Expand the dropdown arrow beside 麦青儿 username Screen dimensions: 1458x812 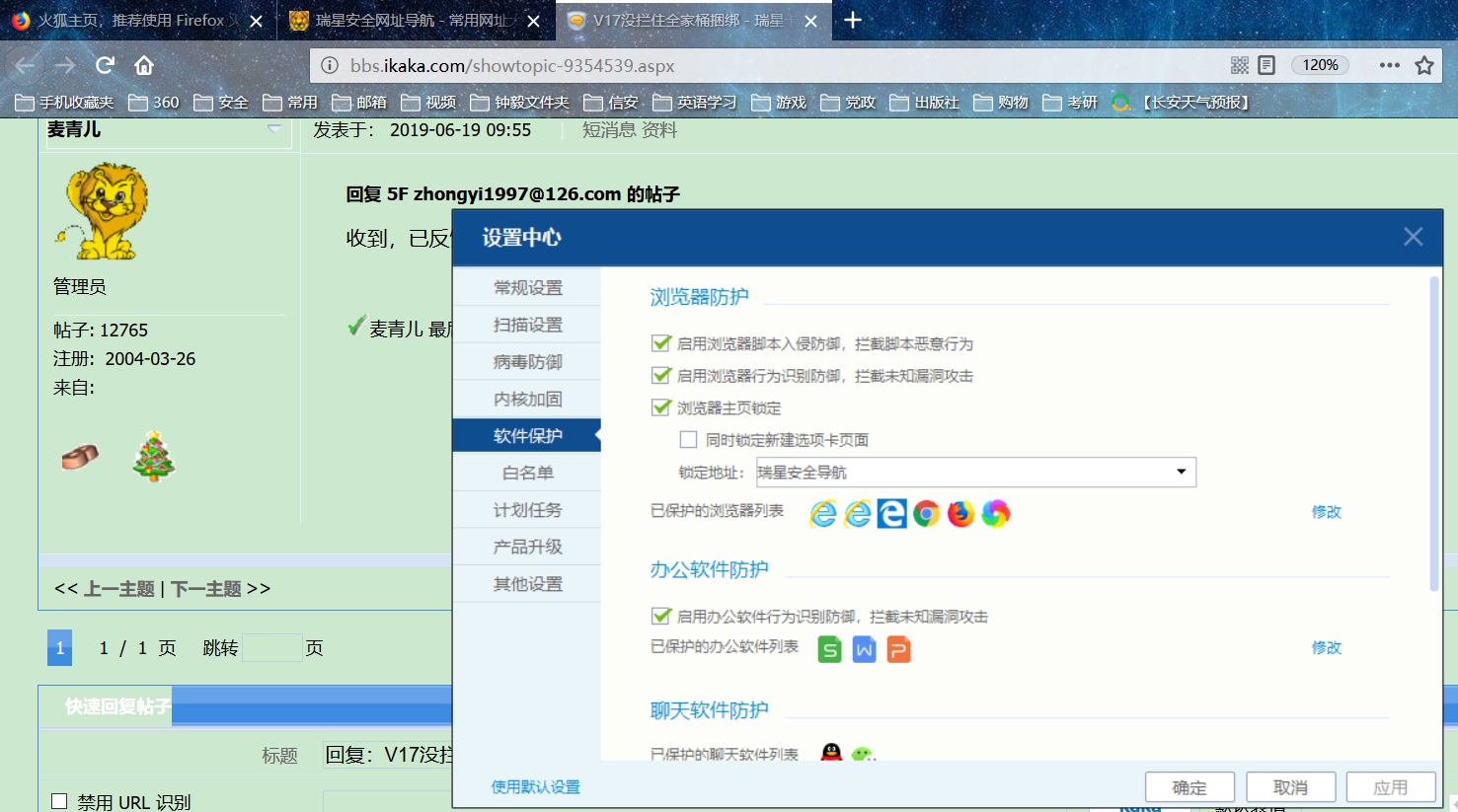pos(274,129)
